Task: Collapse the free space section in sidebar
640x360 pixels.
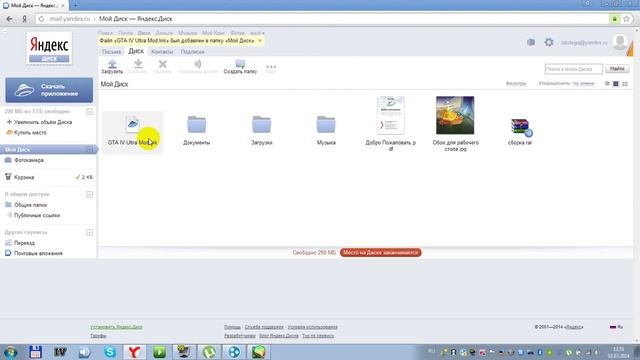Action: click(x=89, y=111)
